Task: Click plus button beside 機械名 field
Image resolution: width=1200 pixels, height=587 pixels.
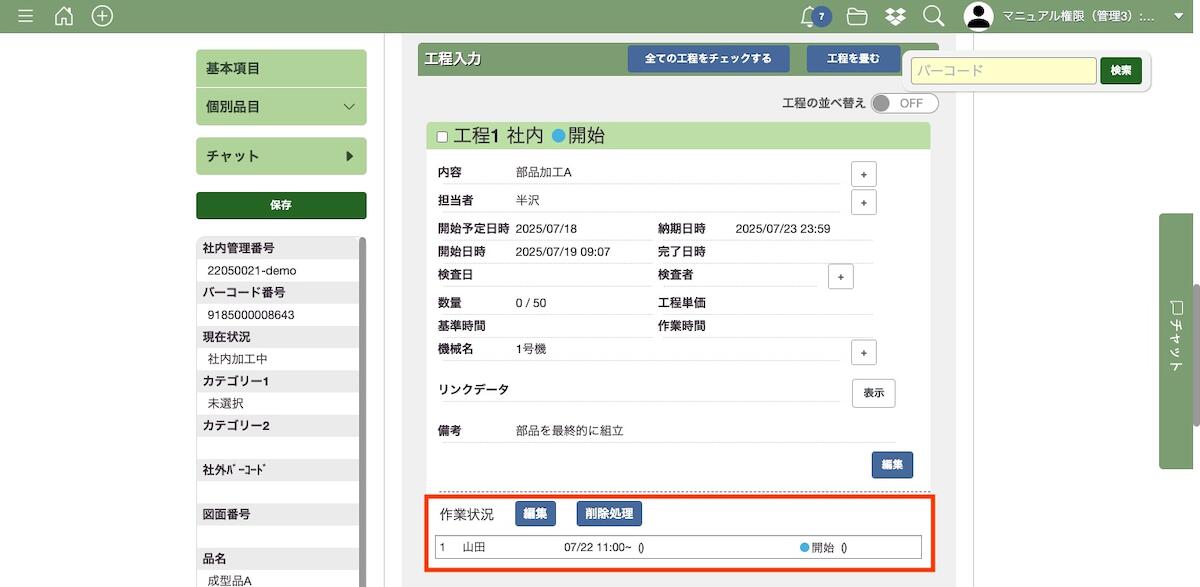Action: click(x=863, y=352)
